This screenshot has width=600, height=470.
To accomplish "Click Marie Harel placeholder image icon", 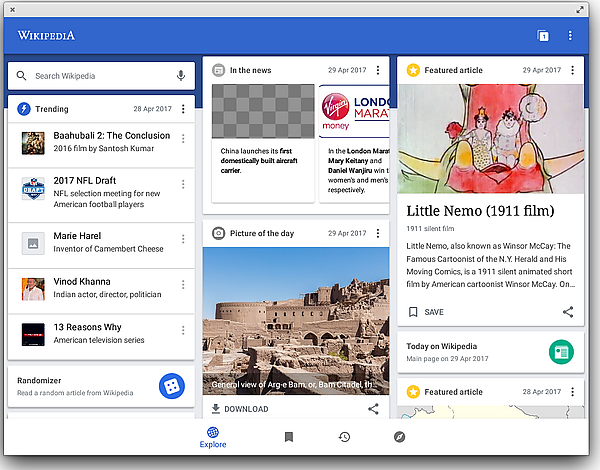I will pos(33,243).
